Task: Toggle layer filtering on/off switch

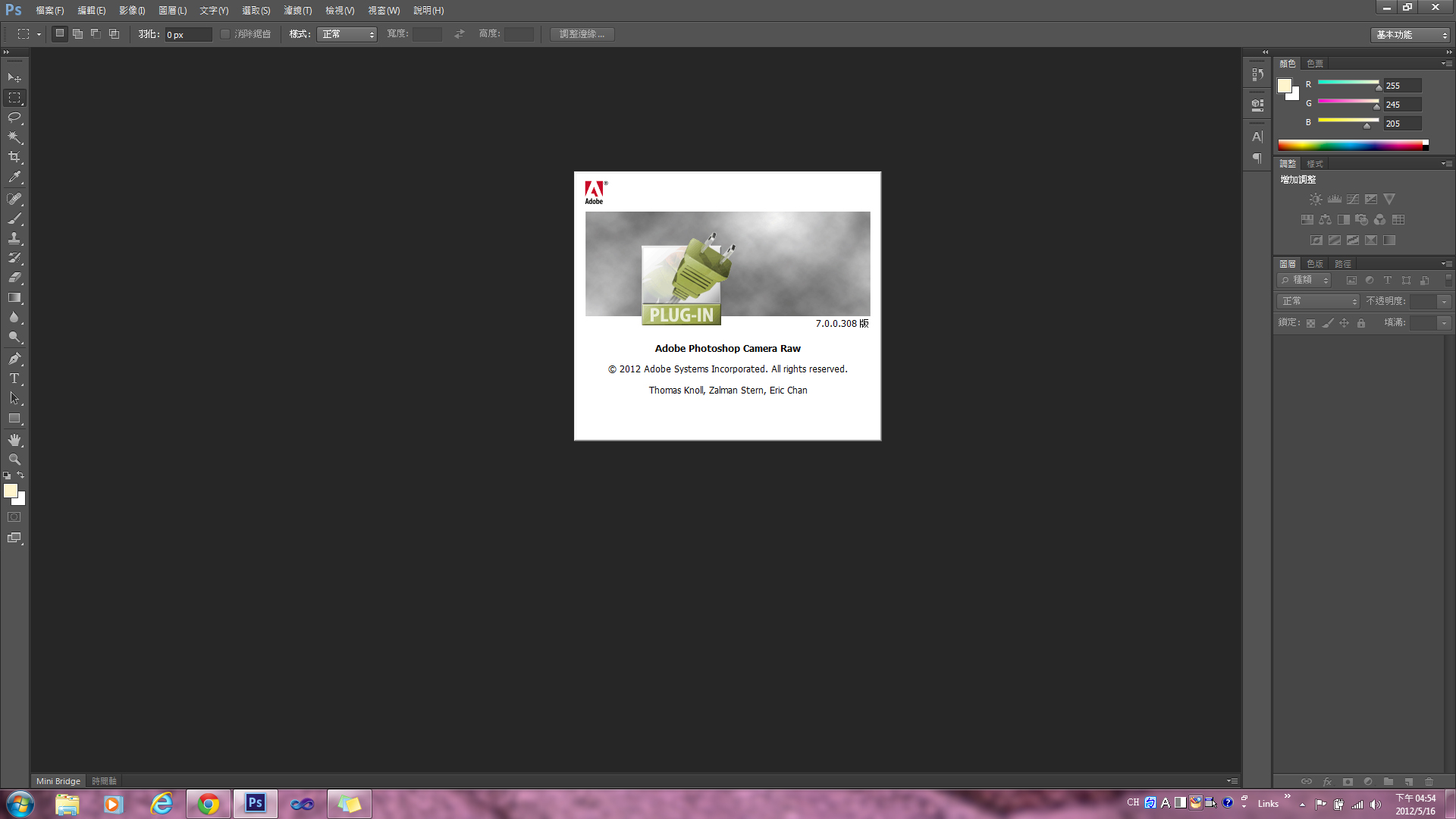Action: click(1448, 280)
